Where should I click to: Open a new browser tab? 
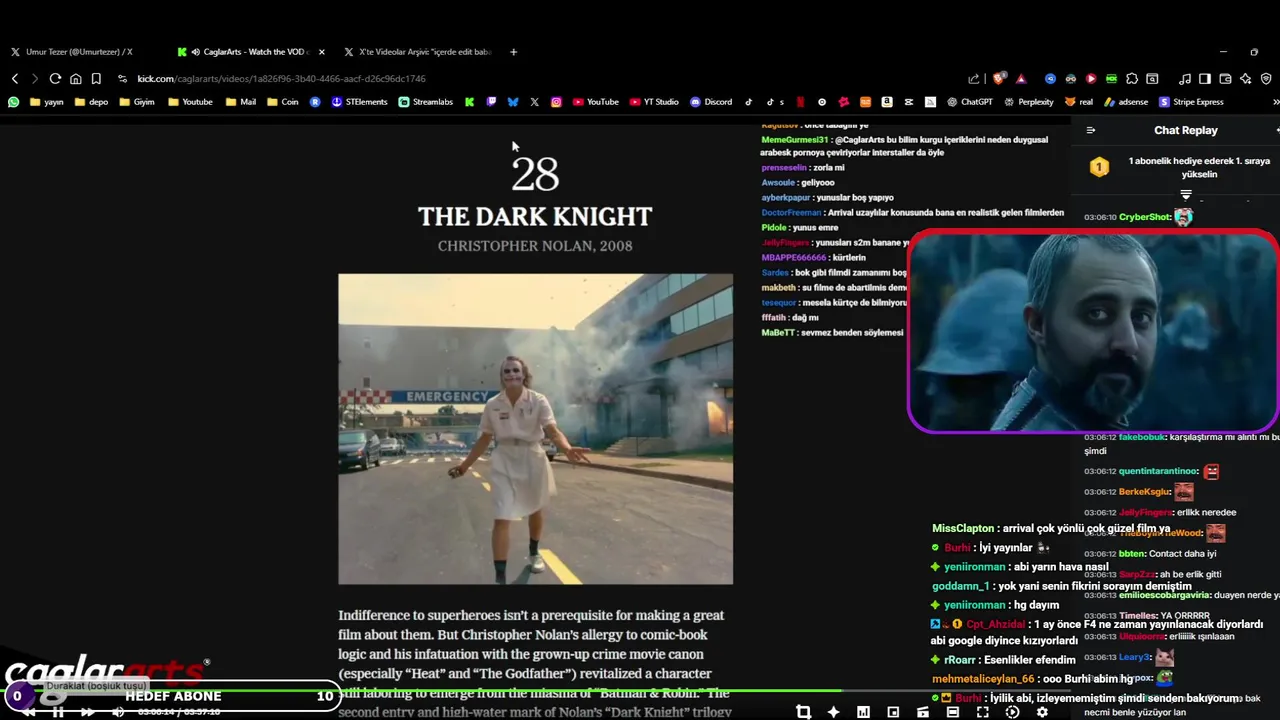tap(514, 52)
